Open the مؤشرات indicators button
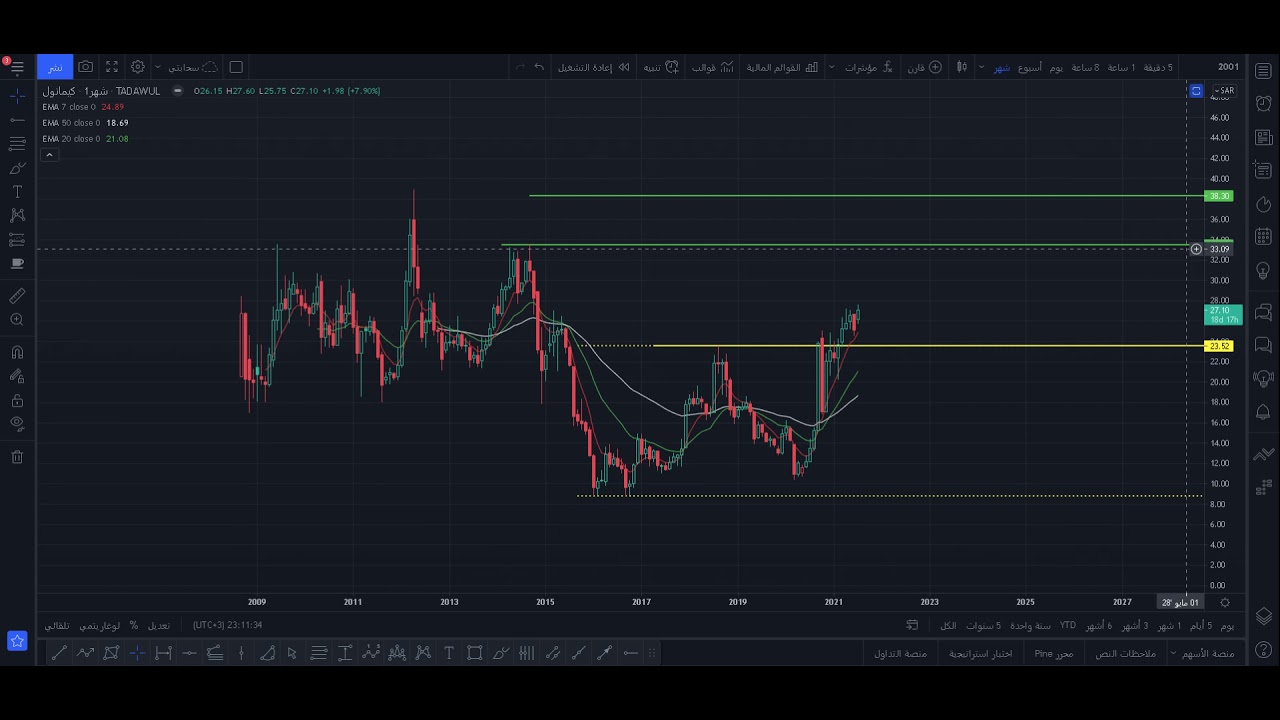This screenshot has width=1280, height=720. coord(868,67)
